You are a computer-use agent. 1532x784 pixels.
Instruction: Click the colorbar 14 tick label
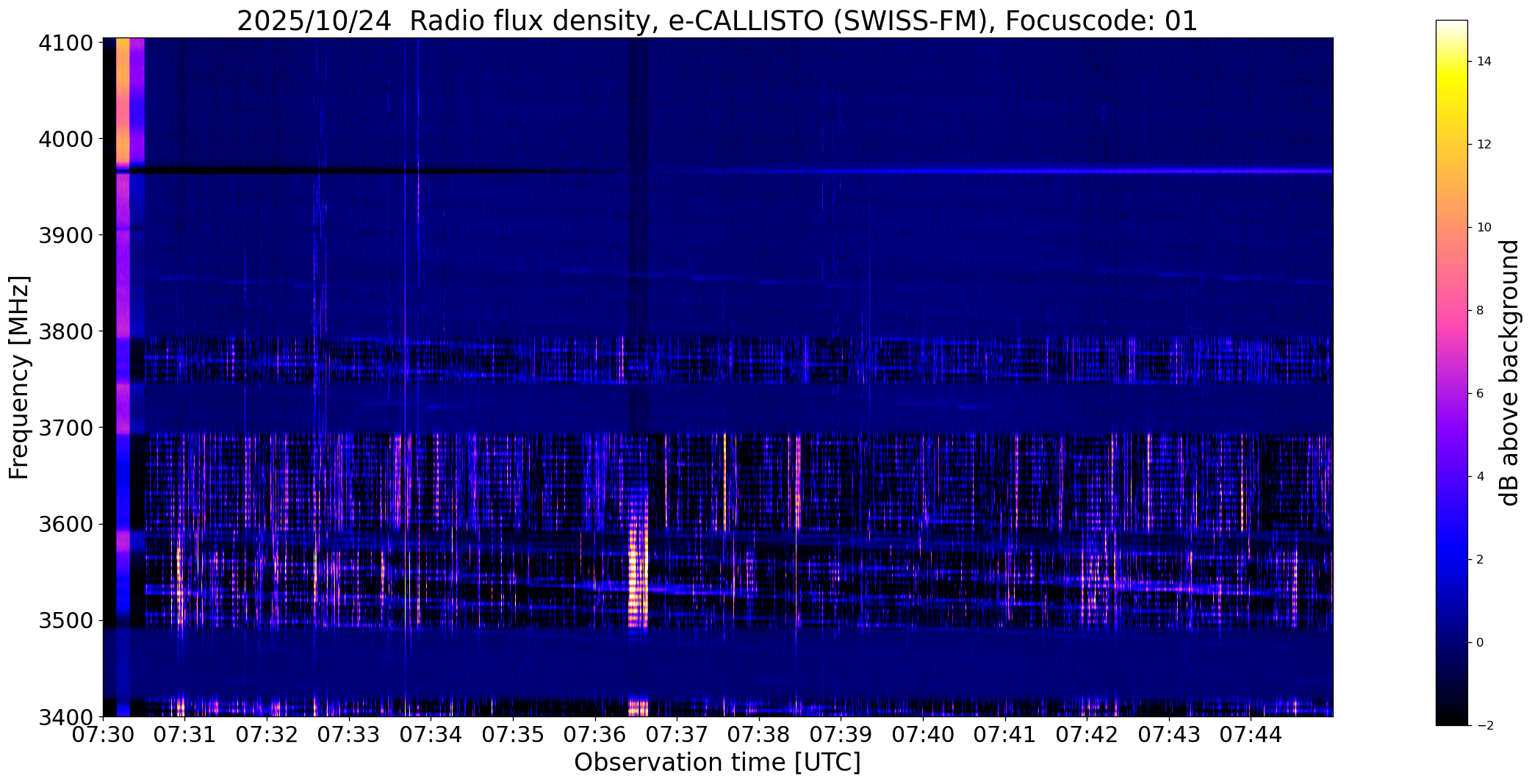click(x=1484, y=62)
